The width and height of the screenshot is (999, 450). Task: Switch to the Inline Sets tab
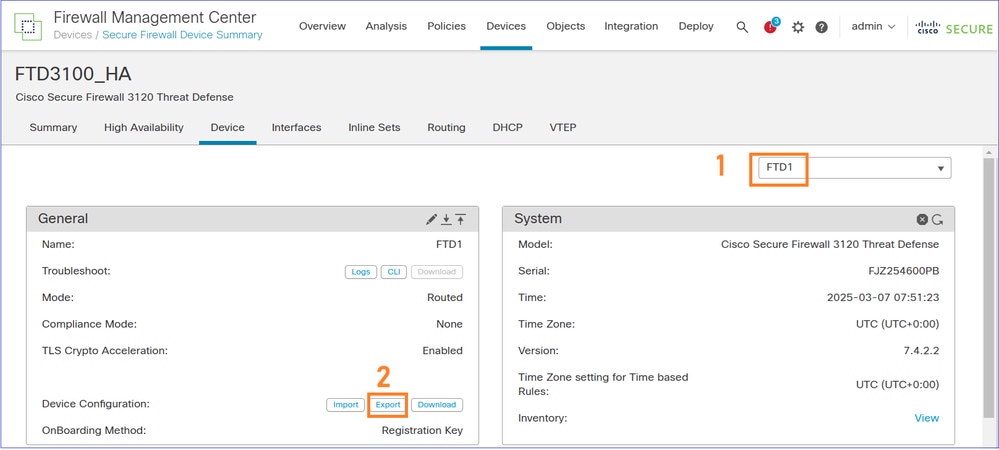[374, 127]
